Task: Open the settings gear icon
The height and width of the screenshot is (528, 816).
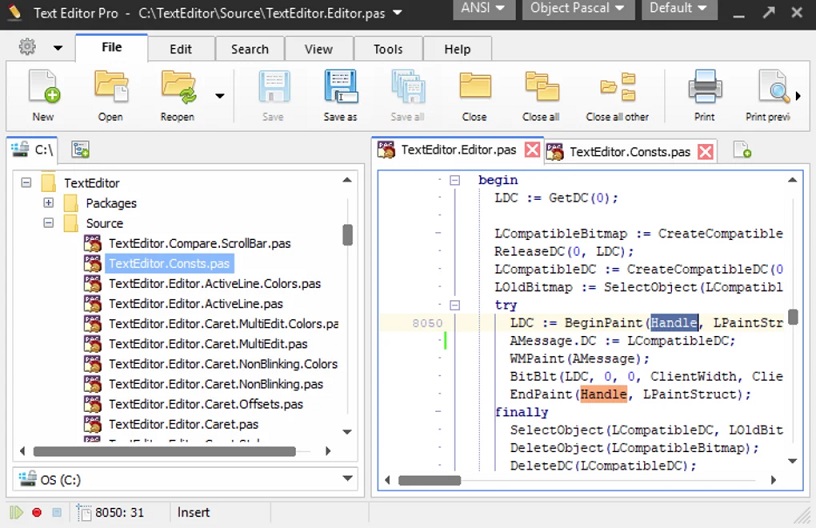Action: (x=27, y=47)
